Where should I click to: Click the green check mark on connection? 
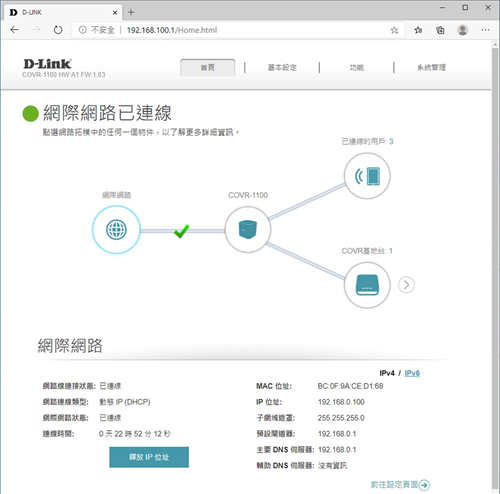click(182, 231)
